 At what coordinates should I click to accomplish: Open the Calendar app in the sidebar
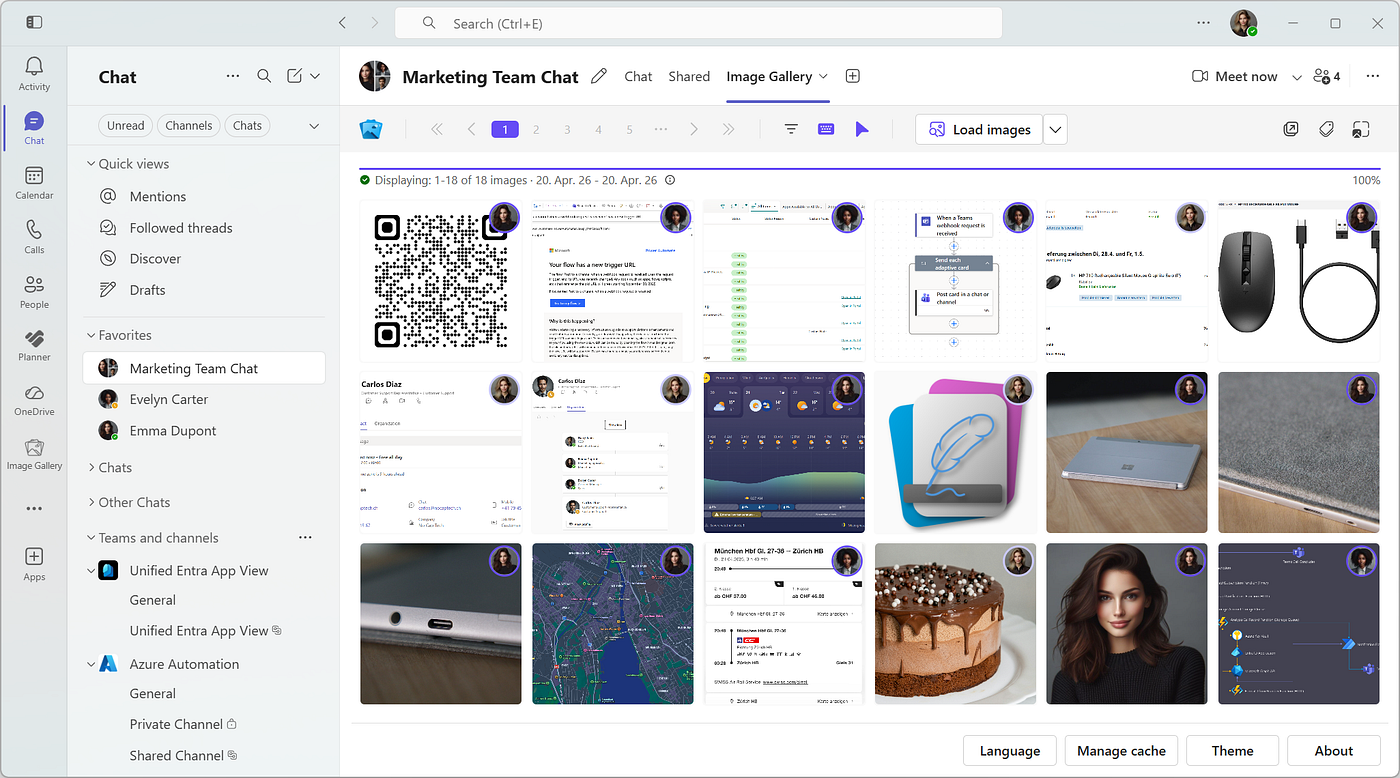(34, 182)
